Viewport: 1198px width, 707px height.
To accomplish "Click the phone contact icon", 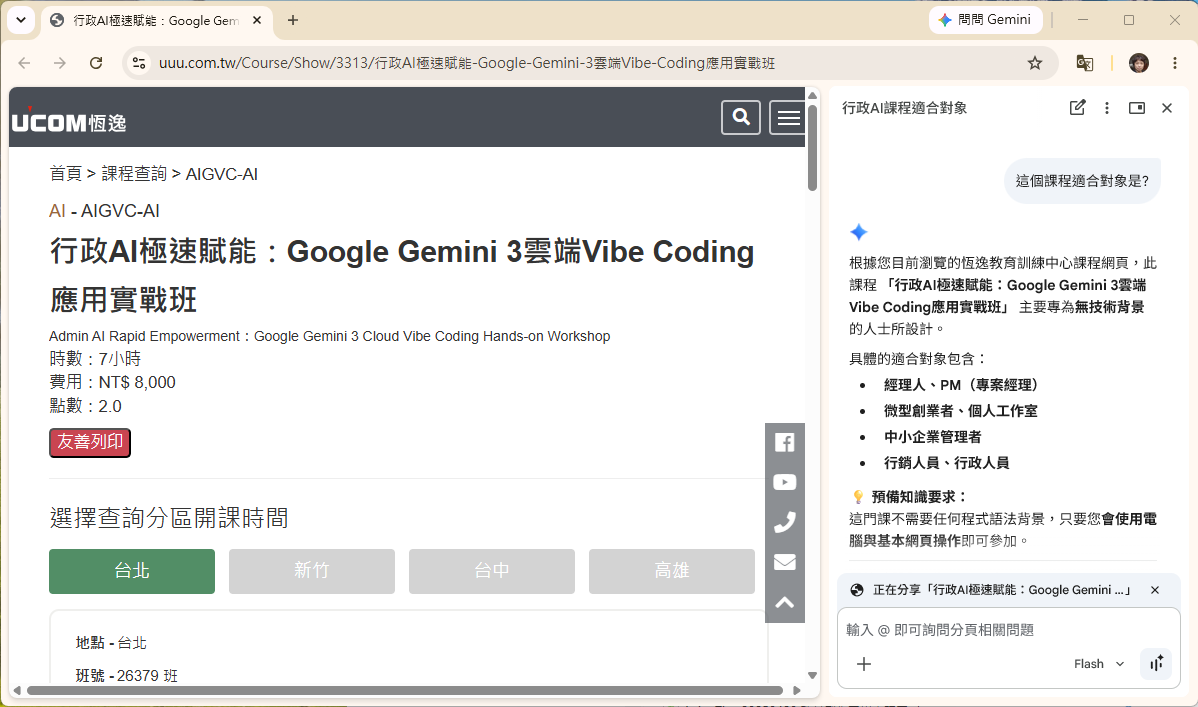I will 785,522.
